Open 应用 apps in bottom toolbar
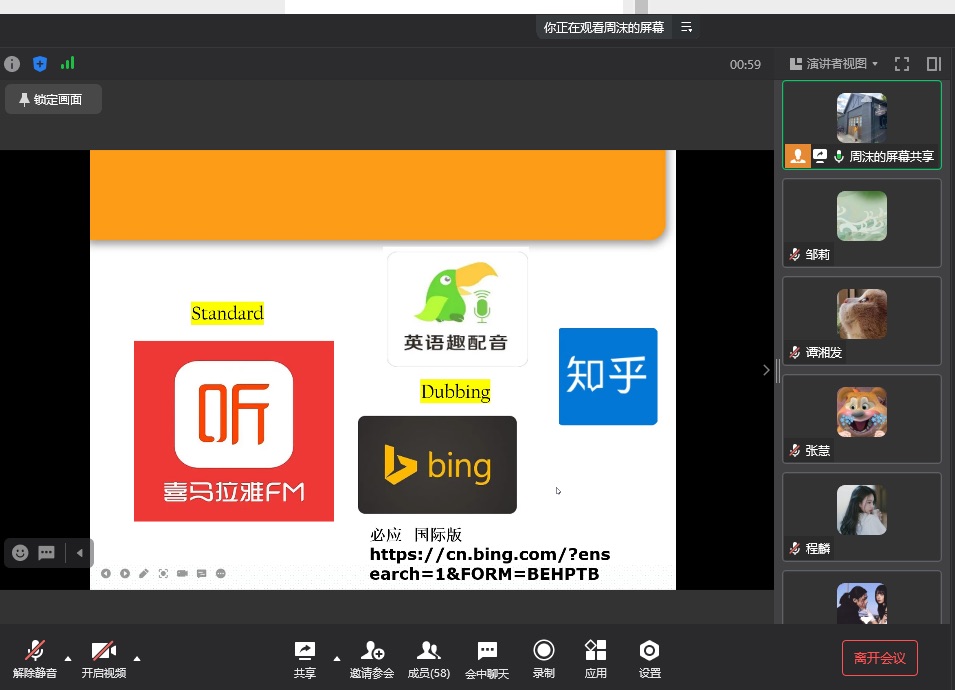The width and height of the screenshot is (955, 690). [595, 658]
